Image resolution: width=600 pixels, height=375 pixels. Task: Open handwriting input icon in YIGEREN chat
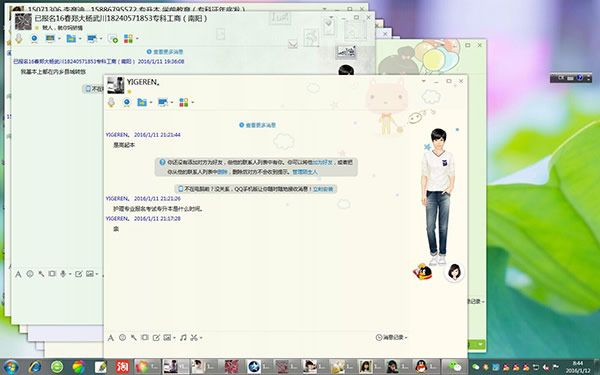pyautogui.click(x=156, y=338)
